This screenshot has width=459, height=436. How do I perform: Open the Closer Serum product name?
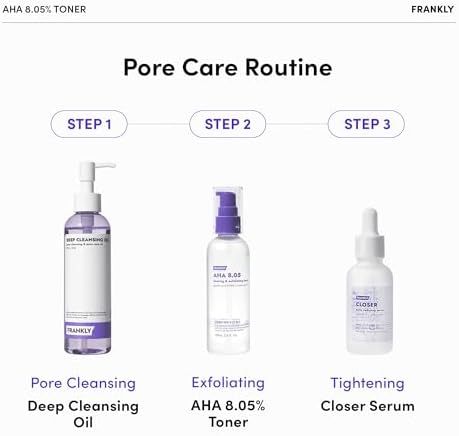click(x=368, y=406)
